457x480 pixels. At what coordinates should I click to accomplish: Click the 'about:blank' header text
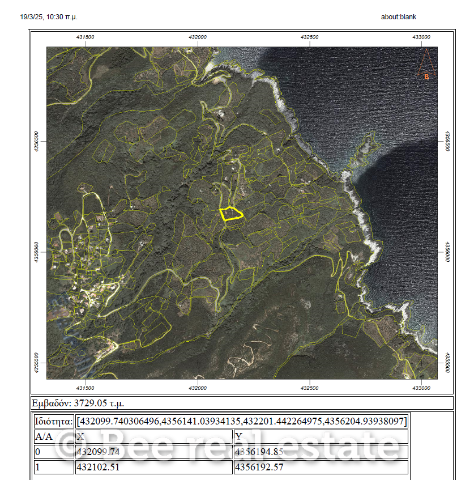point(398,17)
